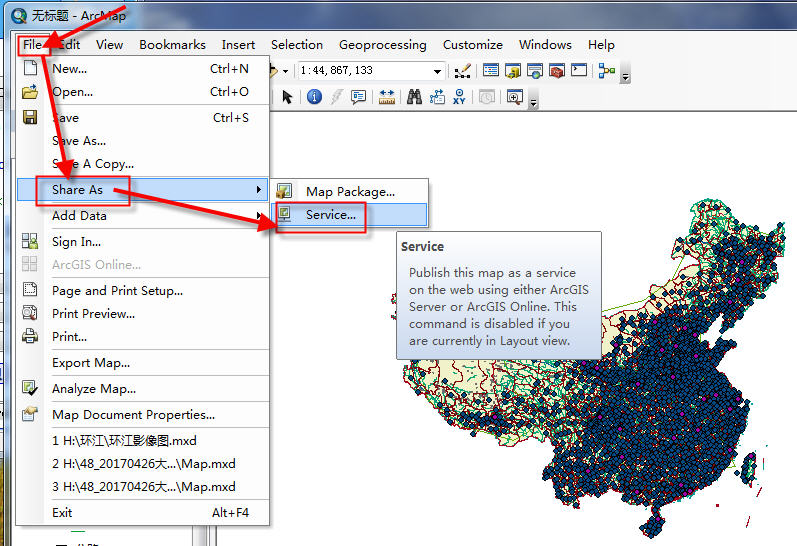Choose Analyze Map... entry

[143, 388]
